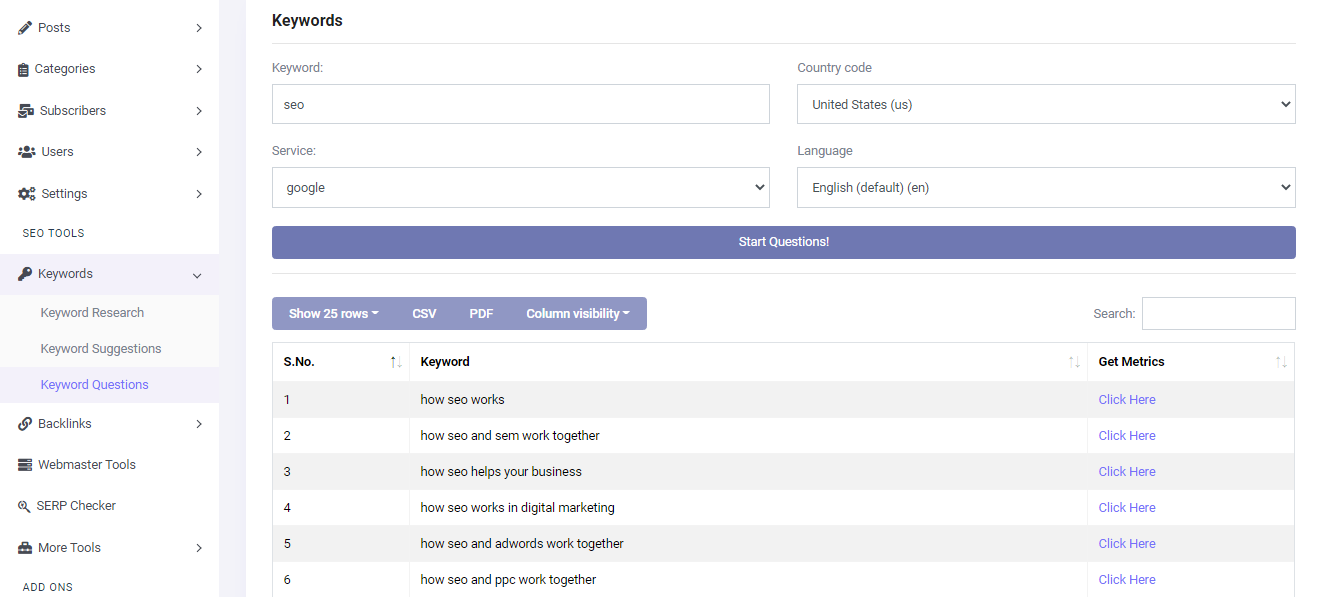Screen dimensions: 1317x597
Task: Click into the table Search field
Action: click(1219, 313)
